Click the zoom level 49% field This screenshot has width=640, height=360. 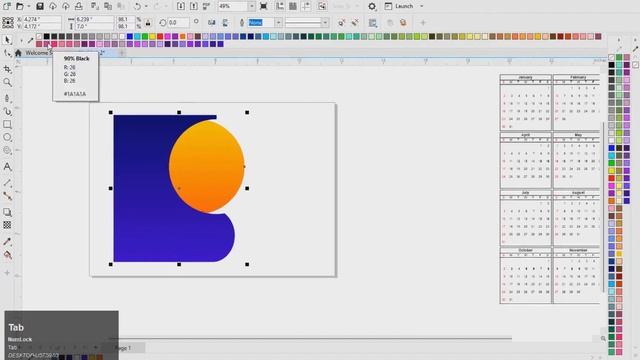tap(233, 6)
